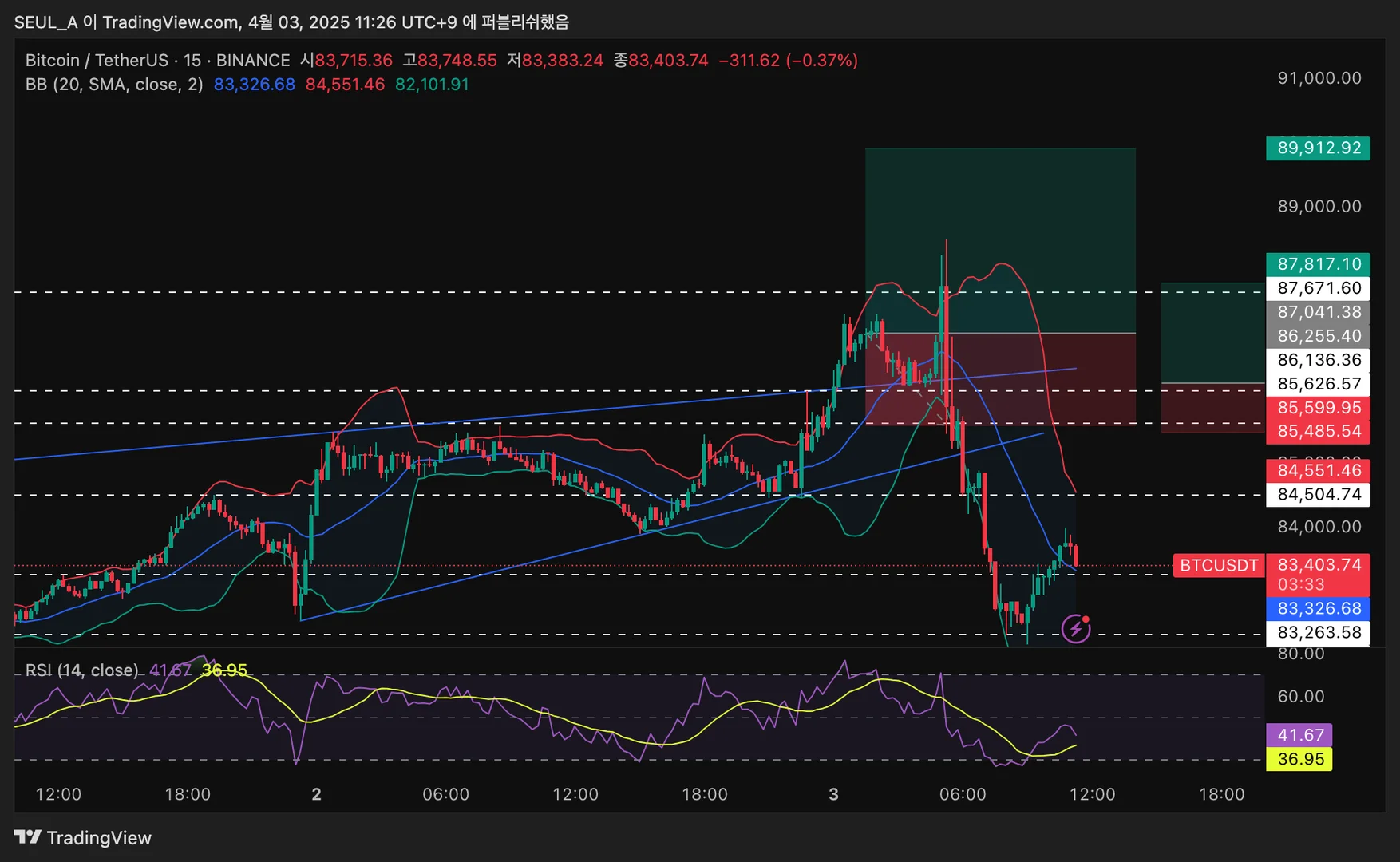The image size is (1400, 862).
Task: Click the Bitcoin / TetherUS · 15 · BINANCE title
Action: pyautogui.click(x=157, y=61)
